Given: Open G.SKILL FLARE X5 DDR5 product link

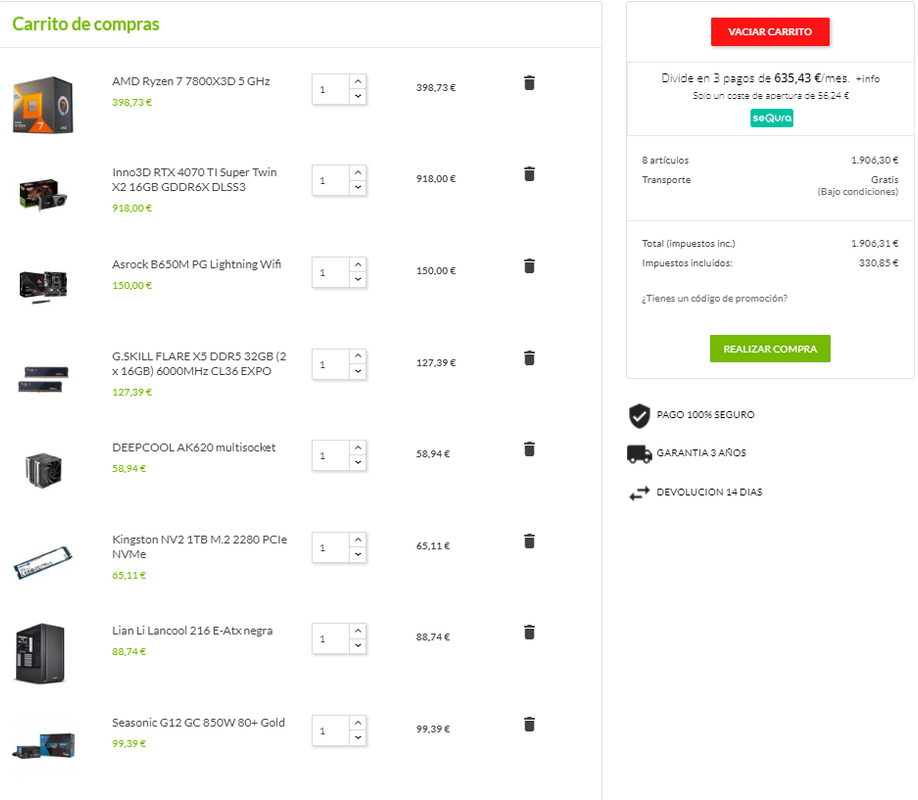Looking at the screenshot, I should [199, 364].
